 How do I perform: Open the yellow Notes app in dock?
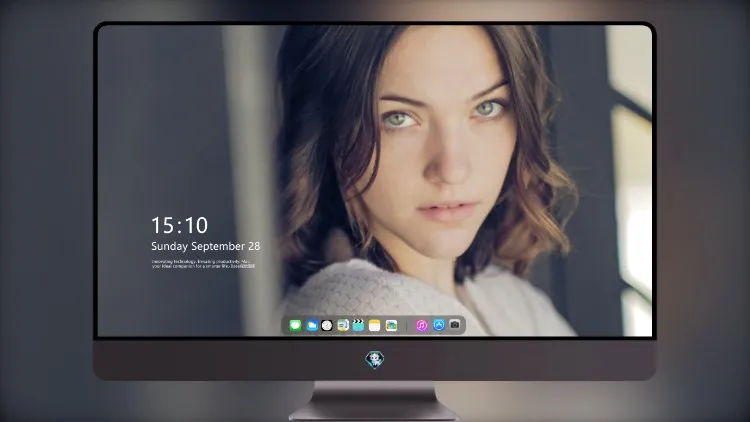click(375, 325)
